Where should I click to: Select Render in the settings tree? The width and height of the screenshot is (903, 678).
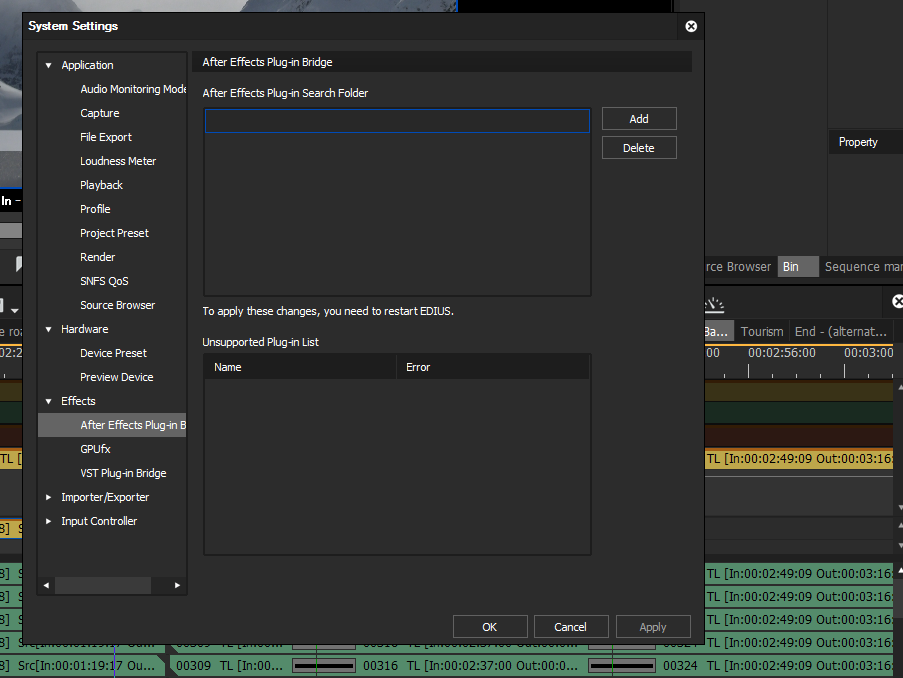click(97, 257)
